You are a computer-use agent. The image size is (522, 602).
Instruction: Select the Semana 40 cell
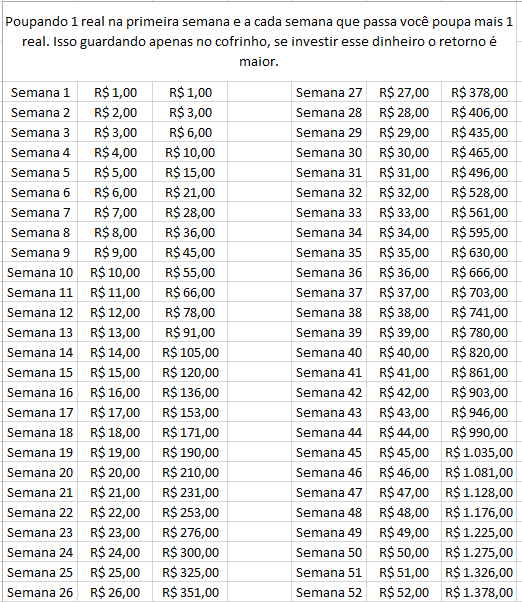tap(329, 352)
